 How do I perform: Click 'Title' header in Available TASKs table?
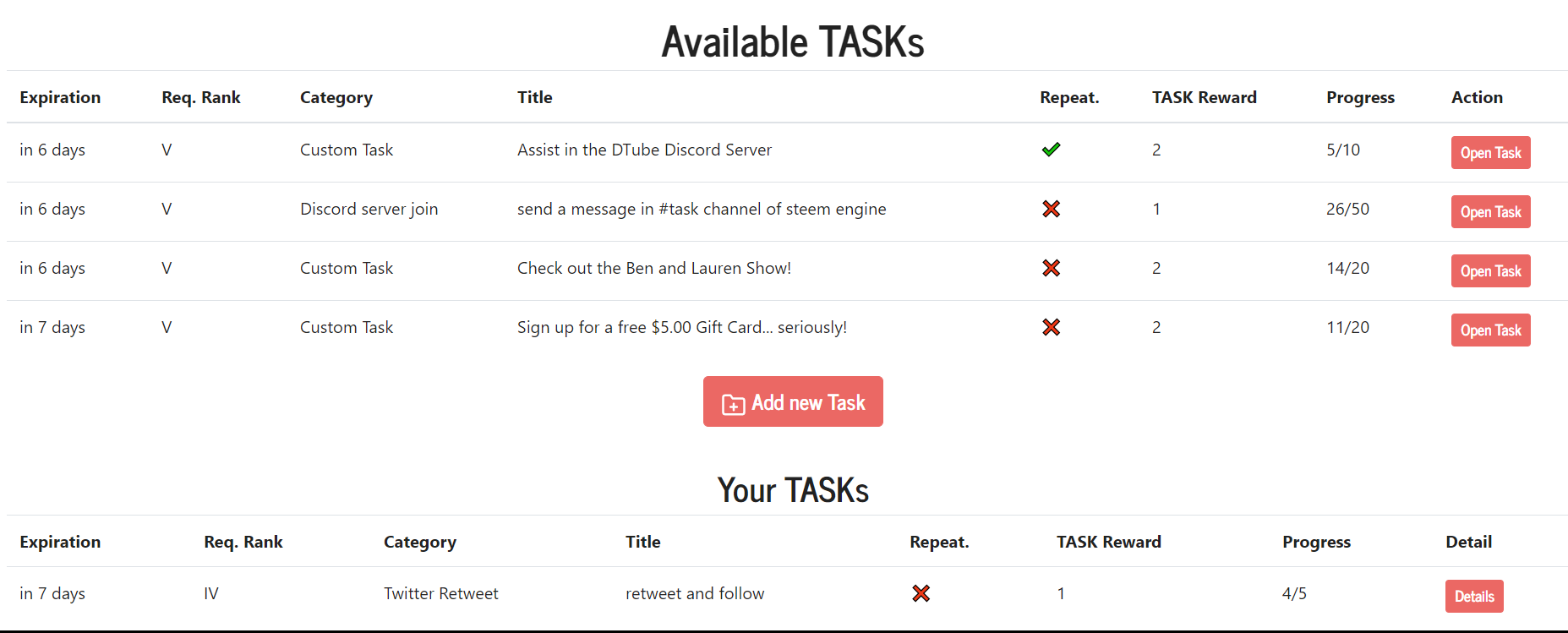point(535,97)
